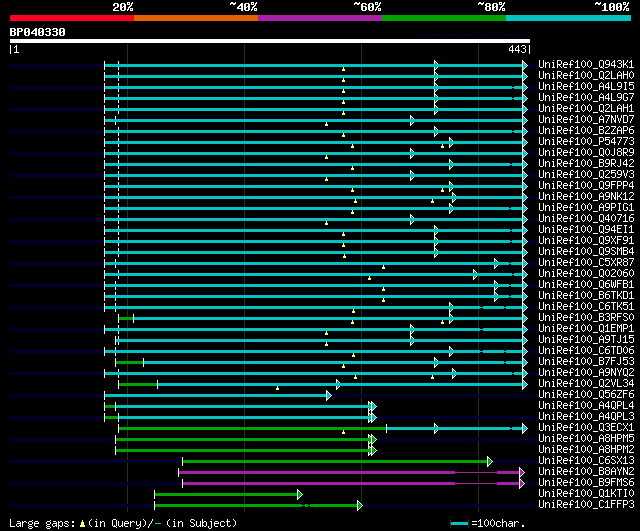Image resolution: width=640 pixels, height=531 pixels.
Task: Select the UniRef100_Q2LAH0 hit label
Action: (x=586, y=76)
